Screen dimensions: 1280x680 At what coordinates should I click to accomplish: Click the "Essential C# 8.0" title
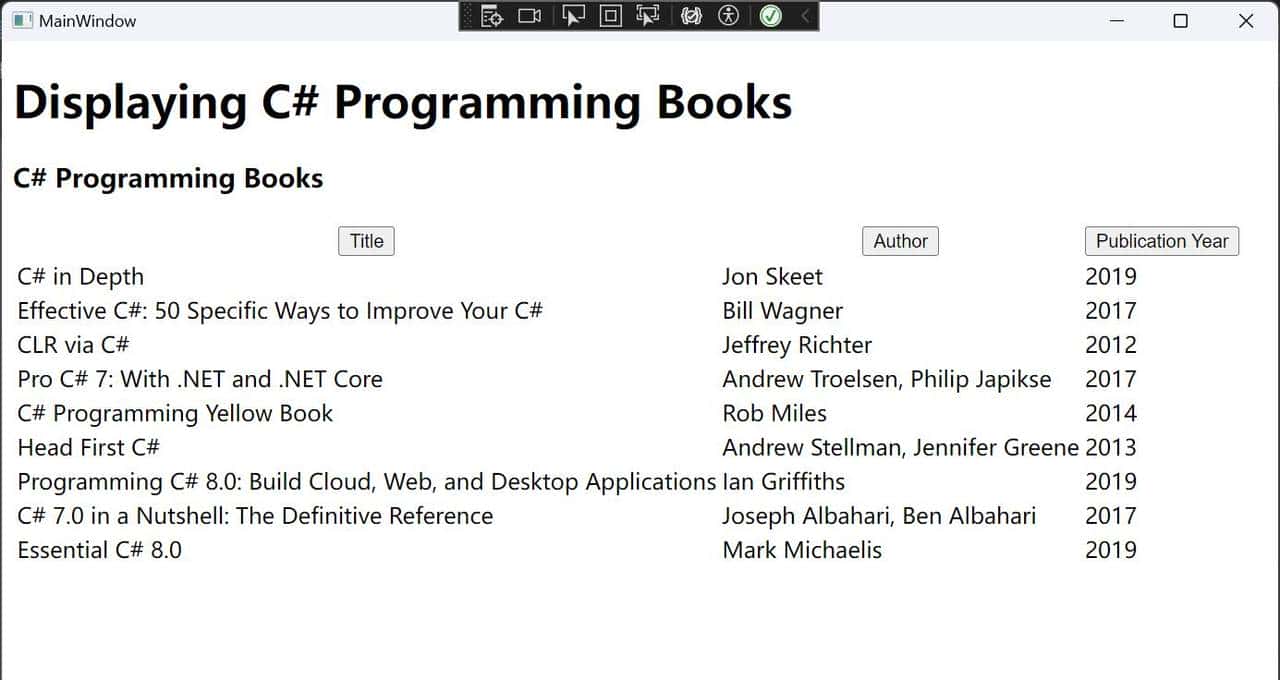coord(99,550)
